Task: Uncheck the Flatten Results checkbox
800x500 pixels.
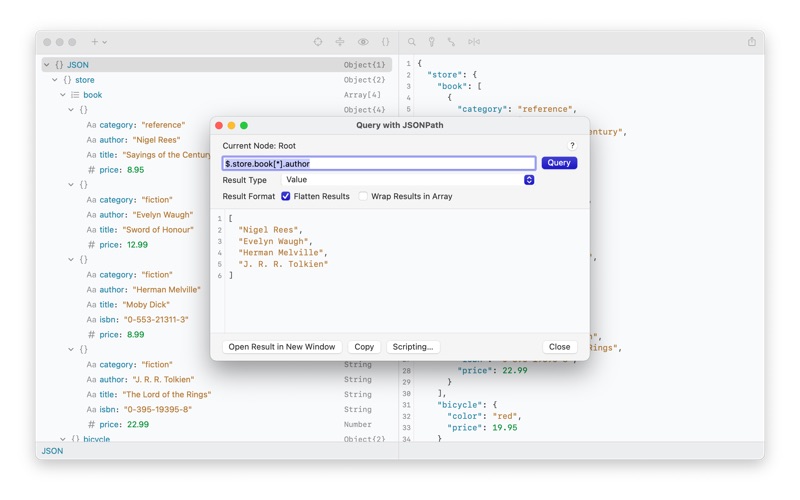Action: point(286,196)
